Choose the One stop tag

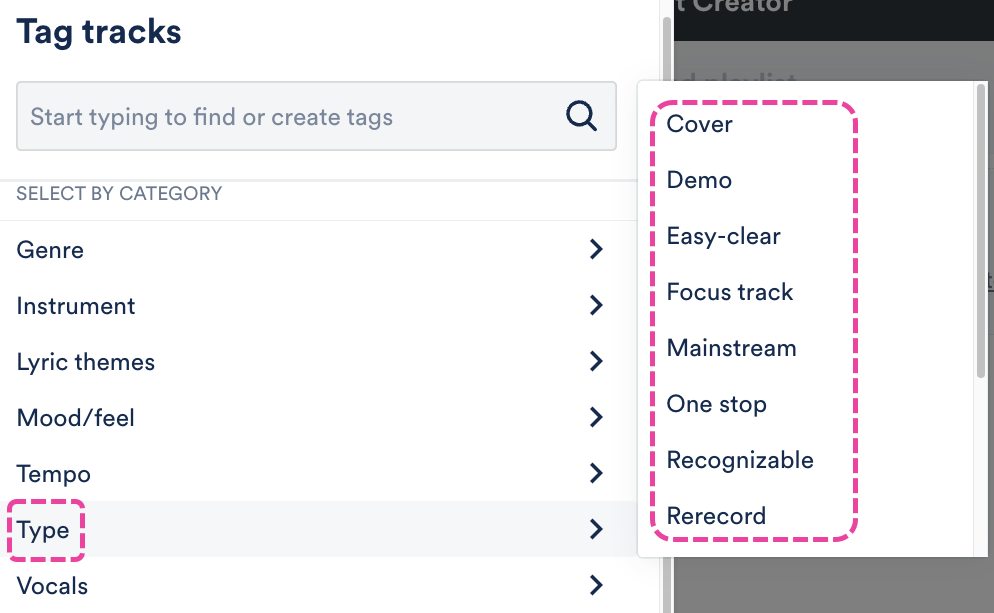(x=717, y=404)
